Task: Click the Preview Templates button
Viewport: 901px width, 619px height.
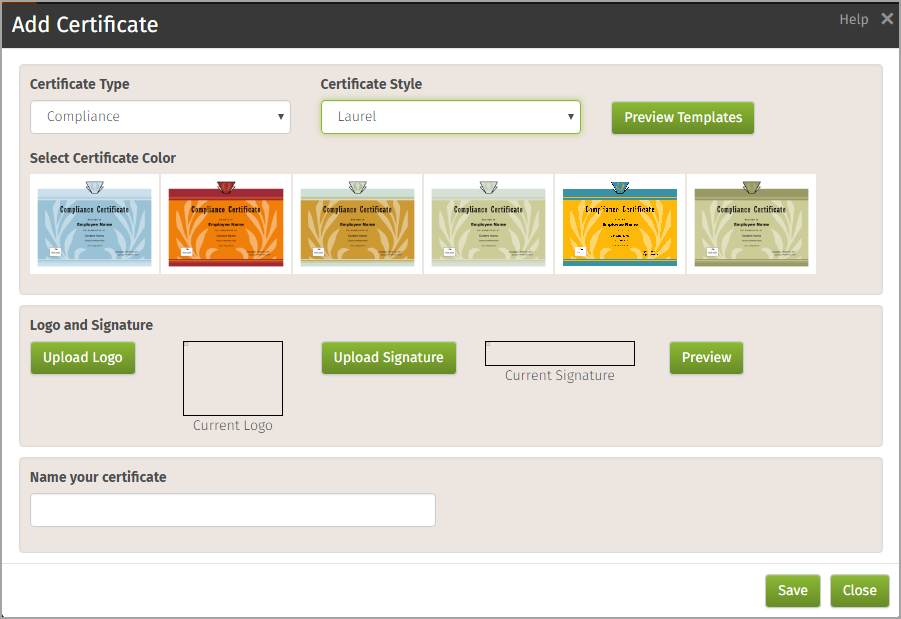Action: pos(683,118)
